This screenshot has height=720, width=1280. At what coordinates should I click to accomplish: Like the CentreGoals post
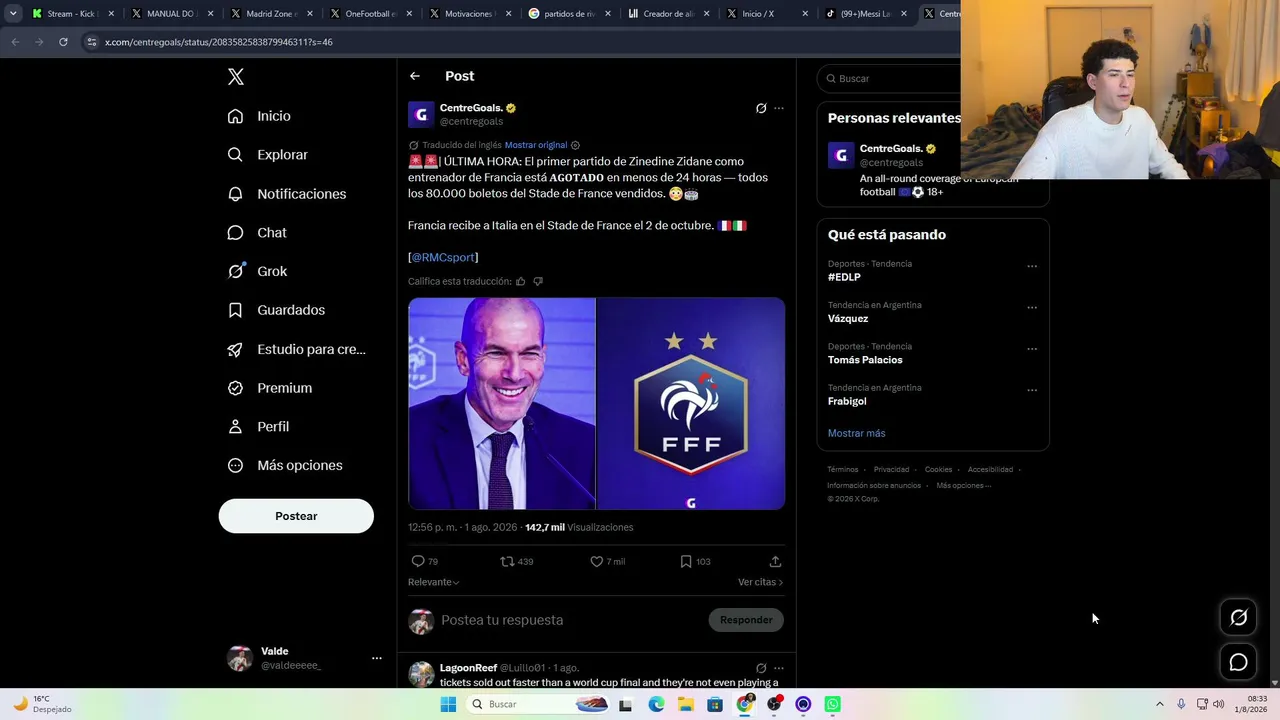(x=597, y=561)
